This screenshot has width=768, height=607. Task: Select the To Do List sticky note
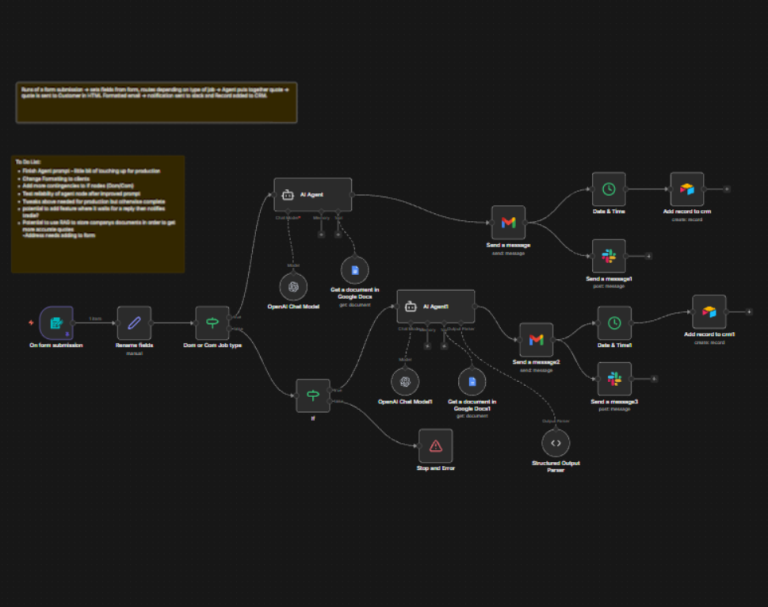pyautogui.click(x=98, y=213)
